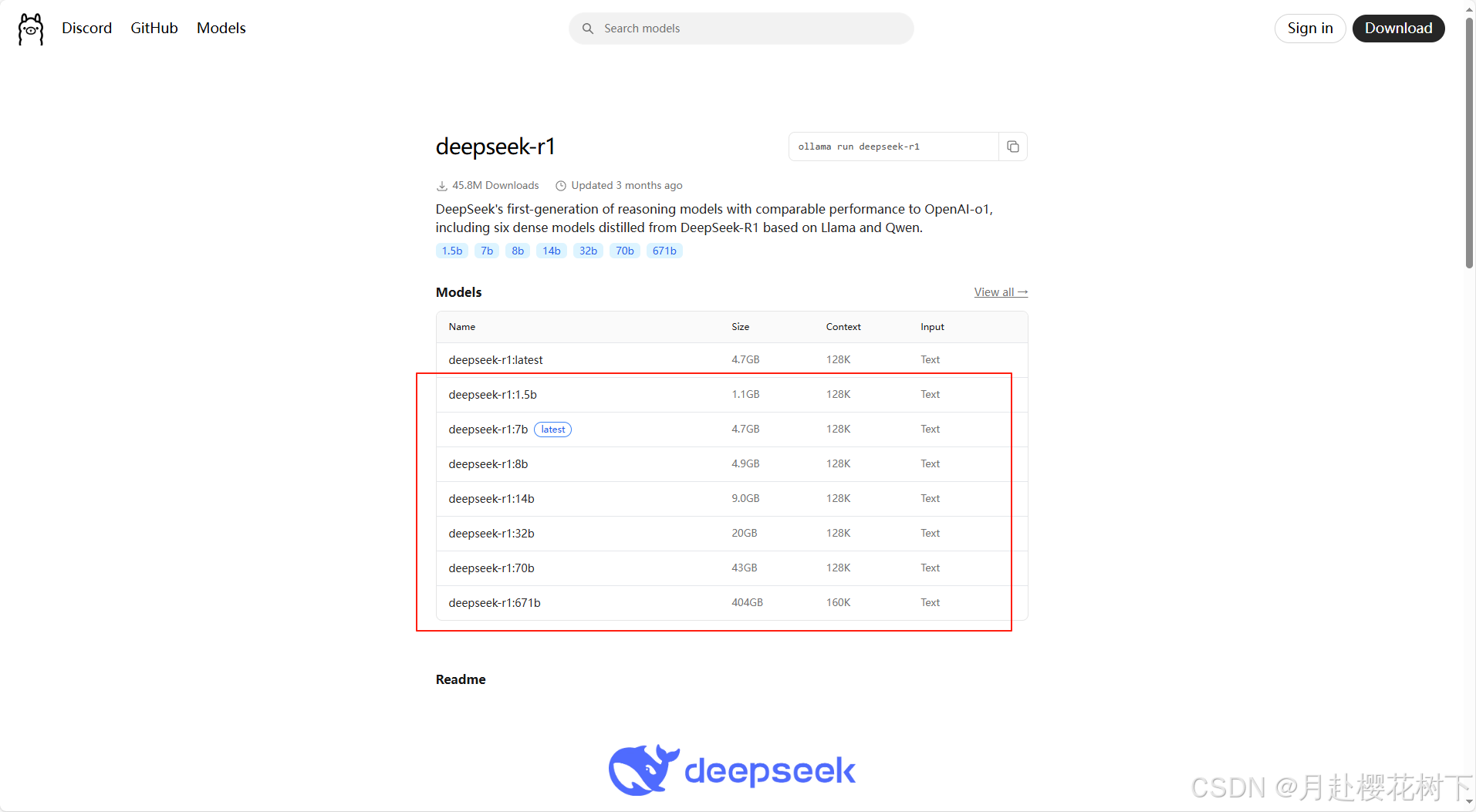1476x812 pixels.
Task: Click the Ollama llama logo
Action: click(x=31, y=29)
